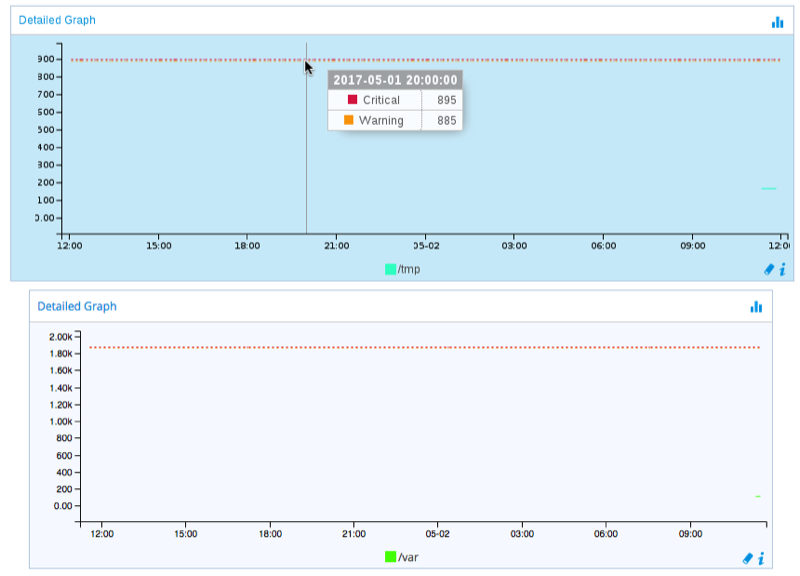
Task: Click the 05-02 date tick on the /var graph
Action: (x=437, y=534)
